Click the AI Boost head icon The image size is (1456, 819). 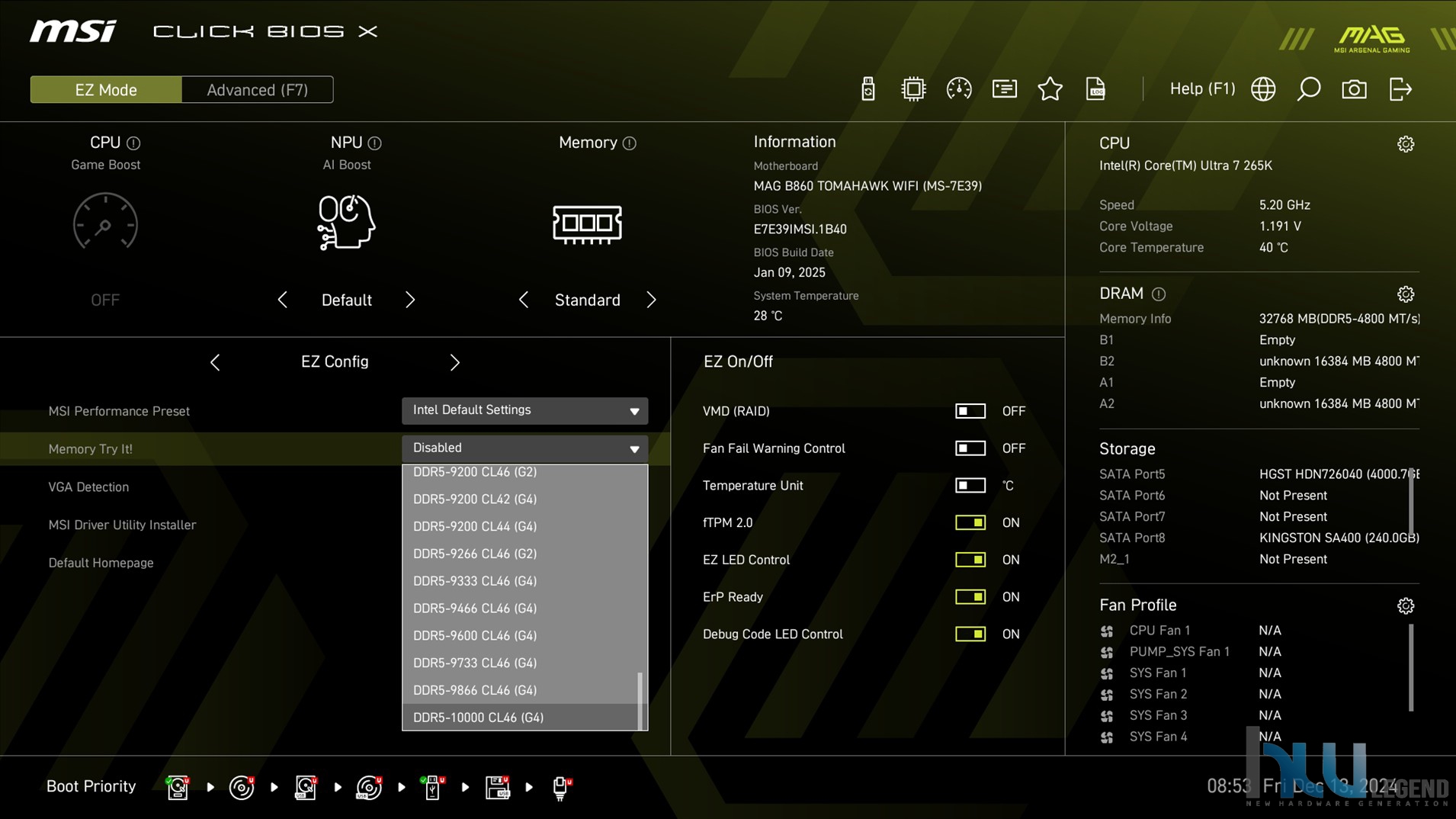(346, 222)
